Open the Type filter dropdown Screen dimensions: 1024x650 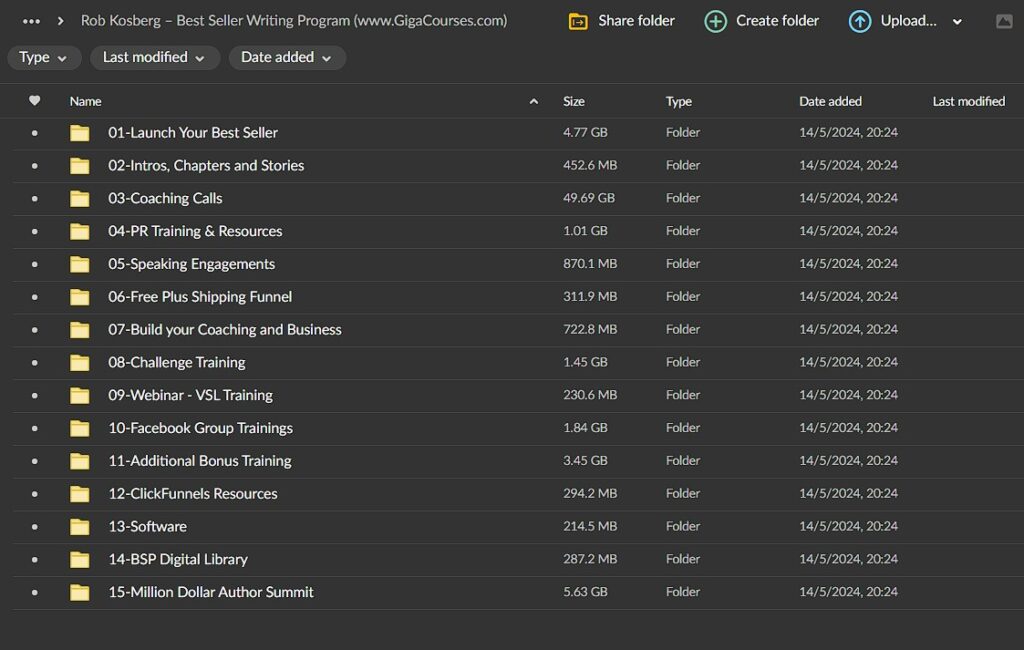click(44, 58)
